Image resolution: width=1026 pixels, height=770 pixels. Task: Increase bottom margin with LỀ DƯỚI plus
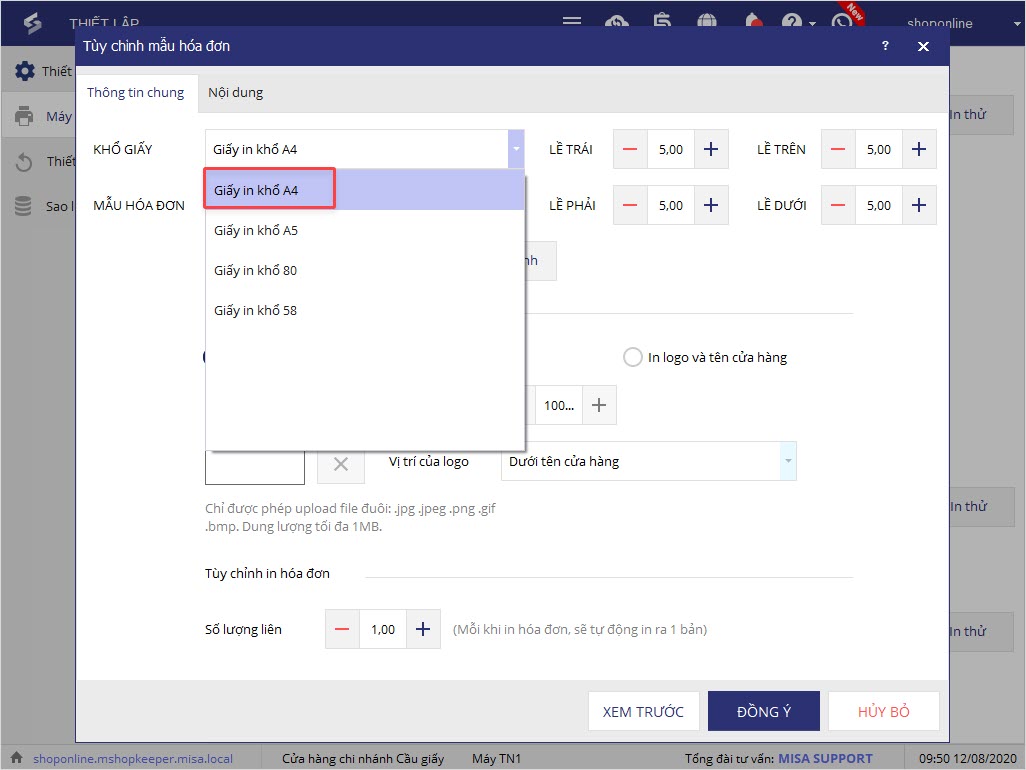(x=919, y=205)
